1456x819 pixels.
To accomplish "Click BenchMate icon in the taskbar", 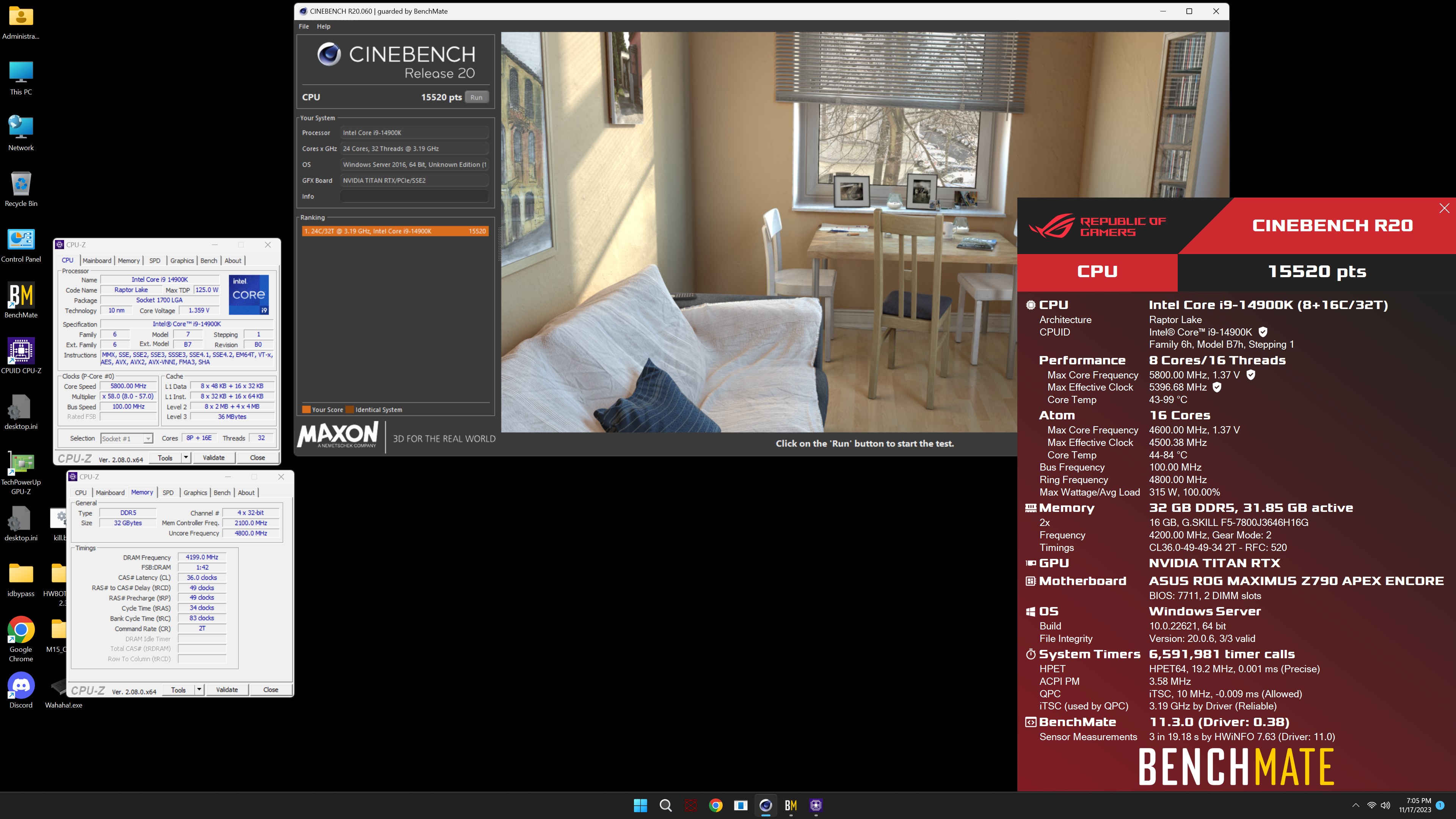I will point(791,805).
